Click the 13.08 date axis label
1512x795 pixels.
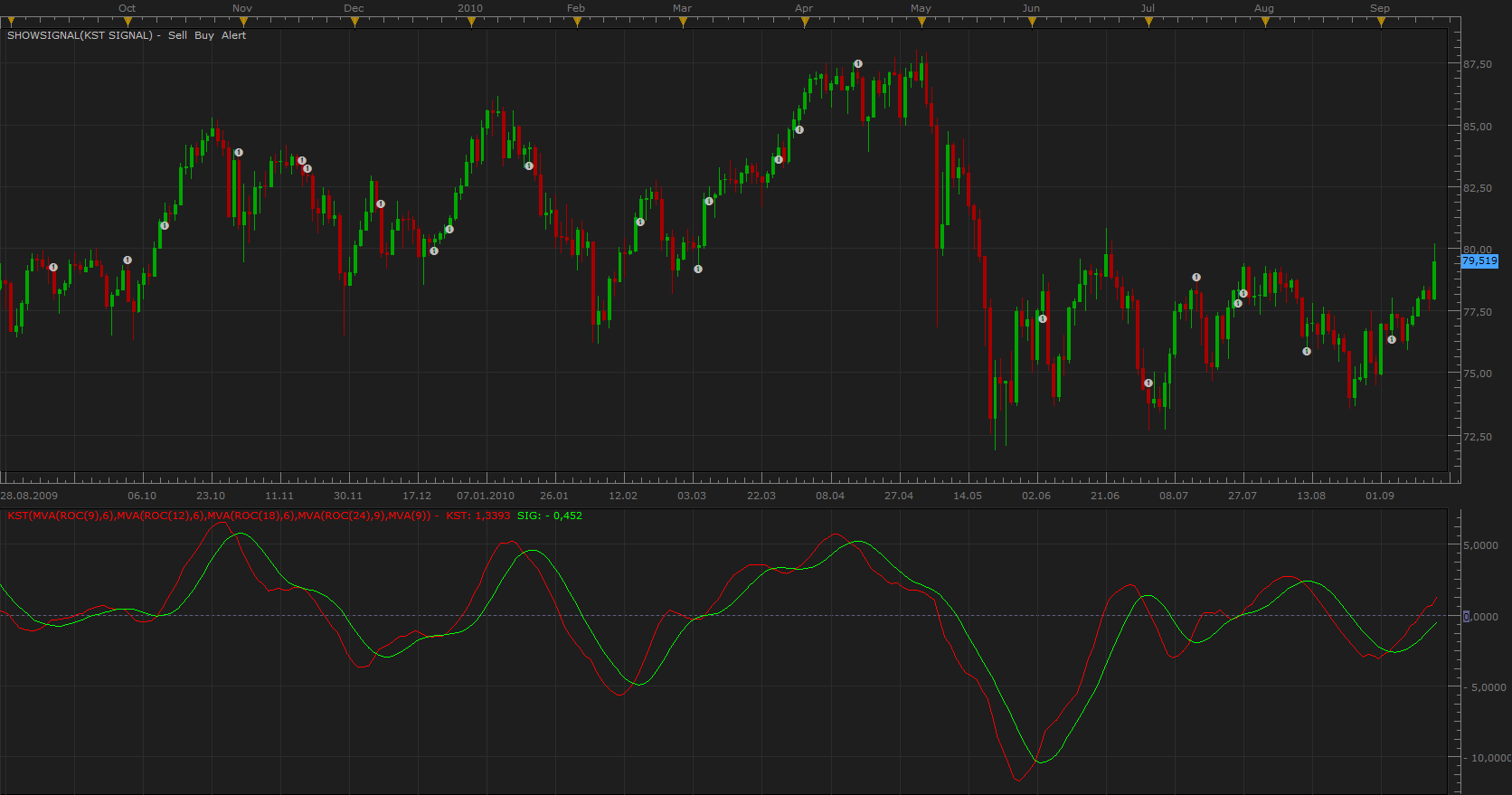pyautogui.click(x=1311, y=496)
